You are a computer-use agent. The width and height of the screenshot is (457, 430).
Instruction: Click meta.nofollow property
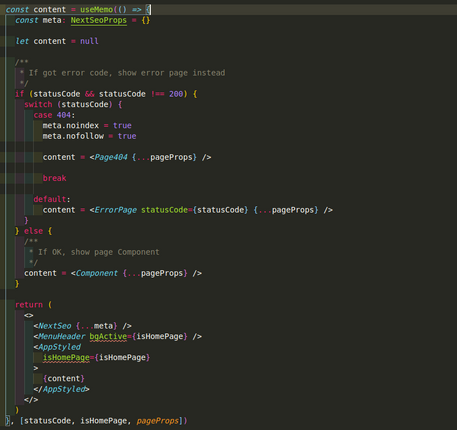pos(73,136)
